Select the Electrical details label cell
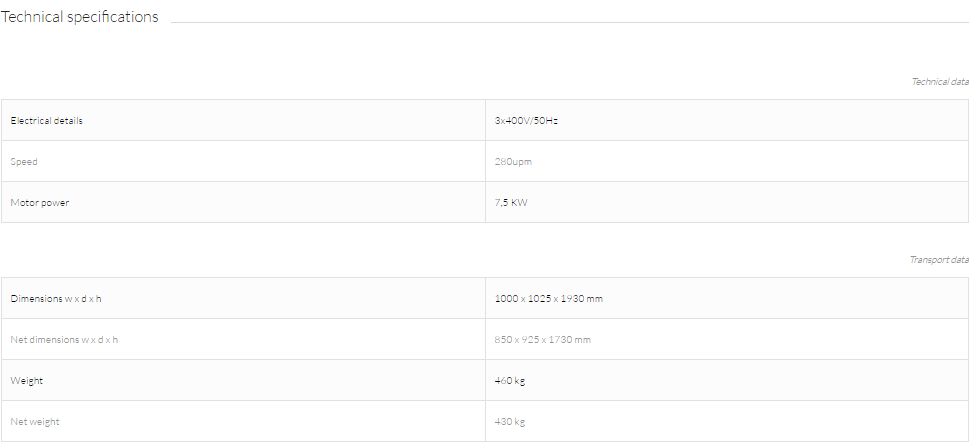This screenshot has width=973, height=445. click(x=243, y=120)
